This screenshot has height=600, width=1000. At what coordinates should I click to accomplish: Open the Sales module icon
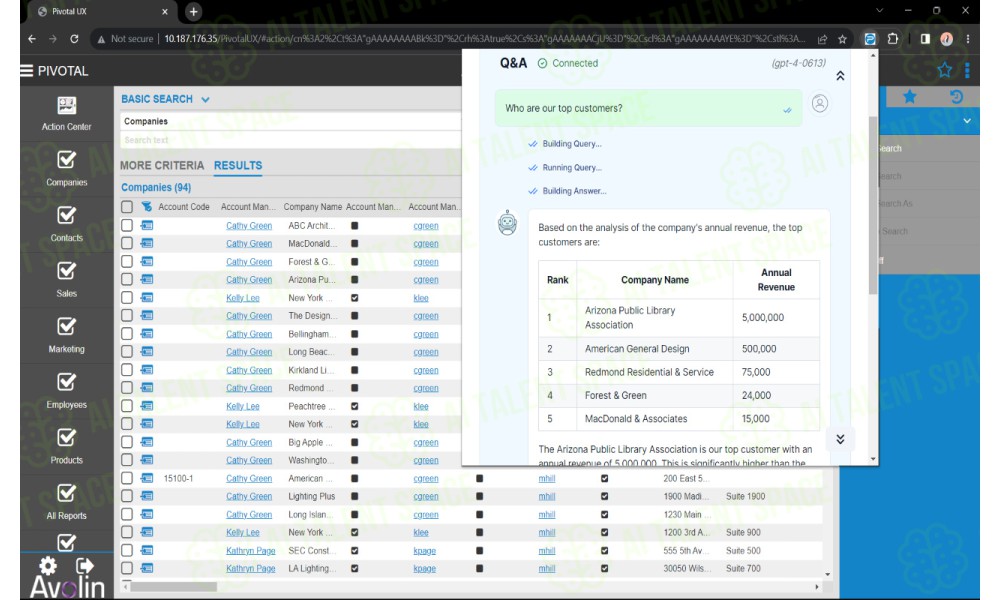66,271
